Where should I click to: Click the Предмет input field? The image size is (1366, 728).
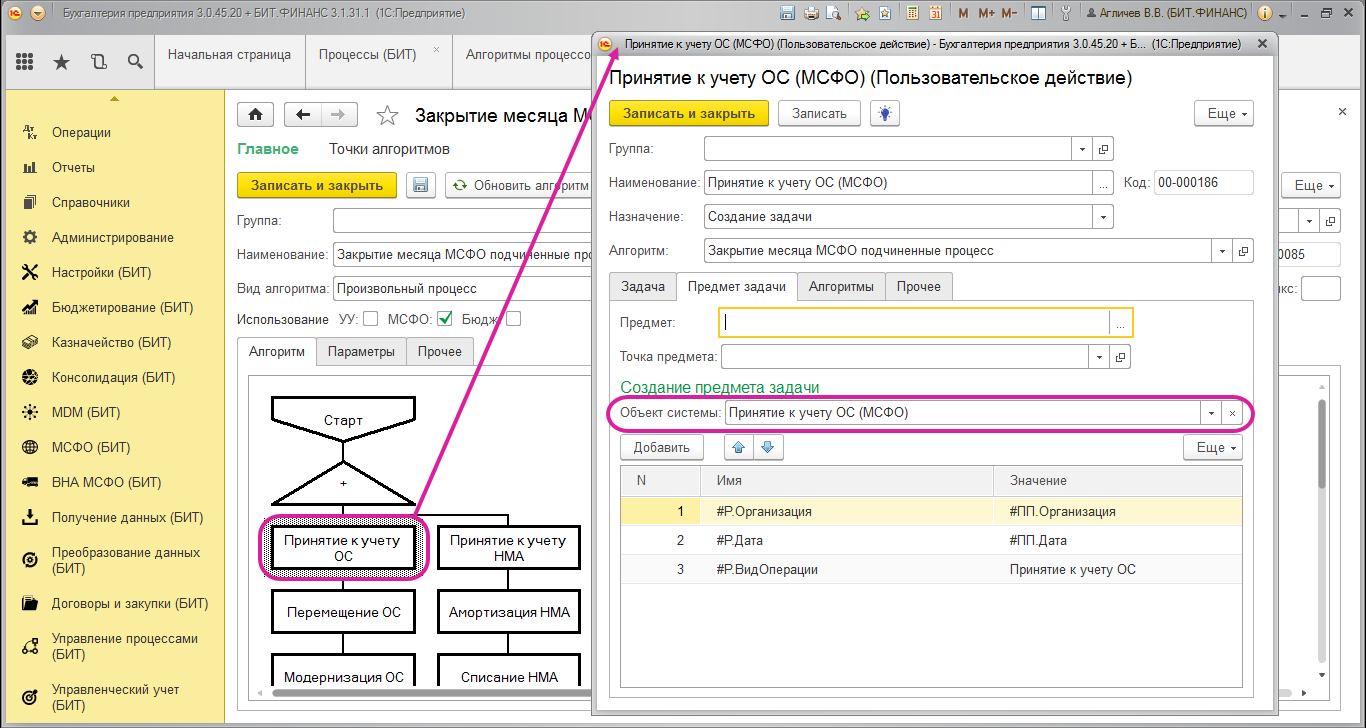point(914,322)
